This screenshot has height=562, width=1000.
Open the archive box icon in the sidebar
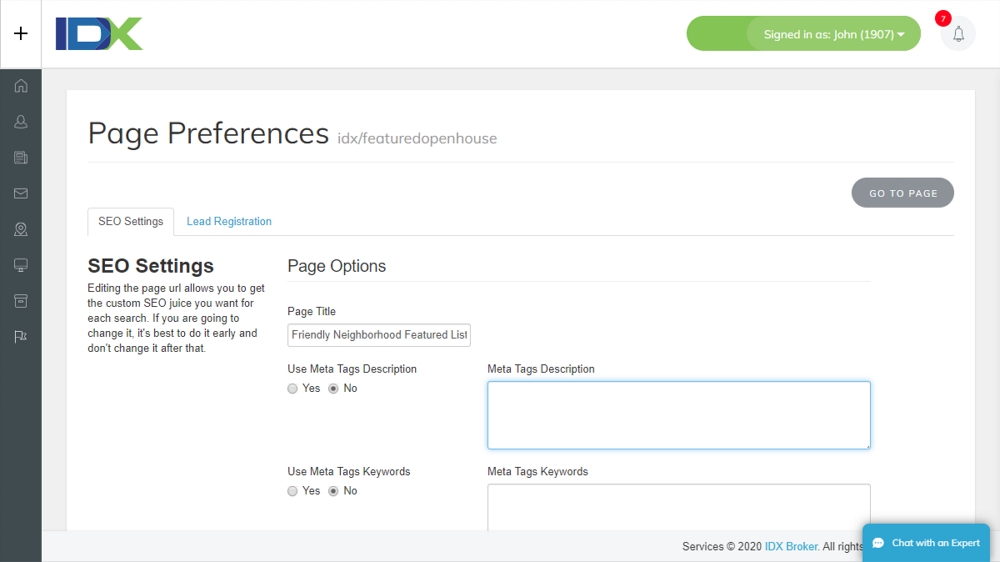click(20, 301)
